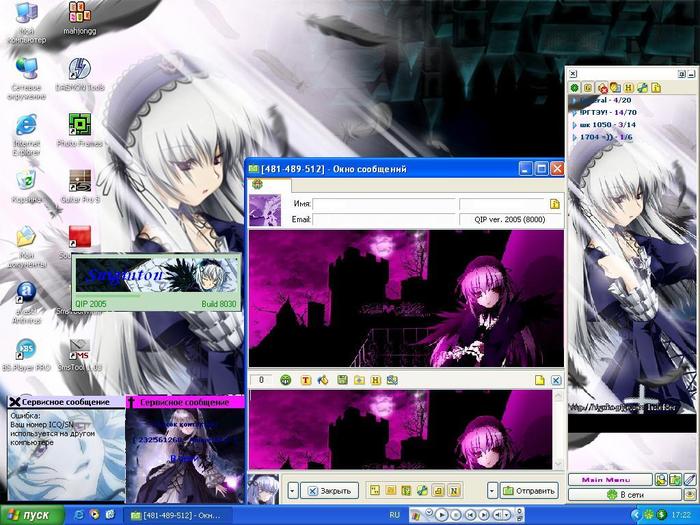Click the second yellow square icon bottom toolbar

tap(391, 491)
